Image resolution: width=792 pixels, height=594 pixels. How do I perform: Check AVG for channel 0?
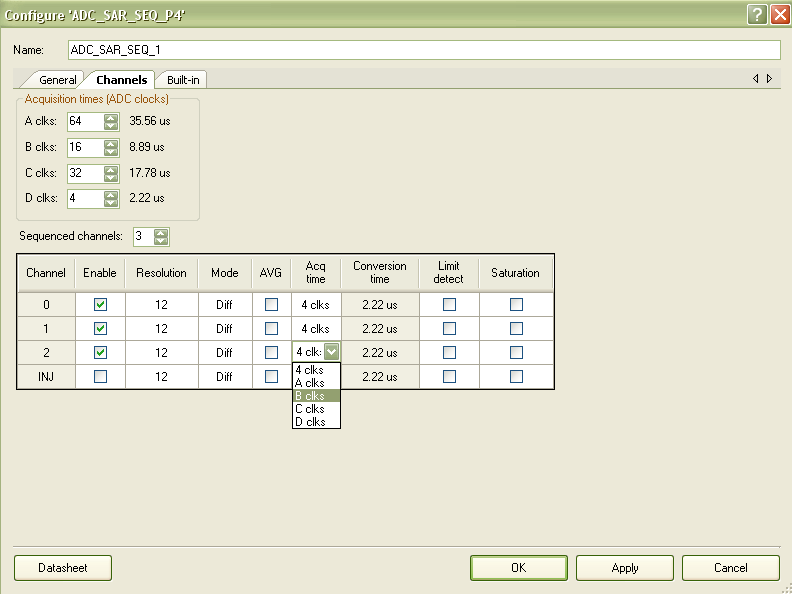point(271,305)
